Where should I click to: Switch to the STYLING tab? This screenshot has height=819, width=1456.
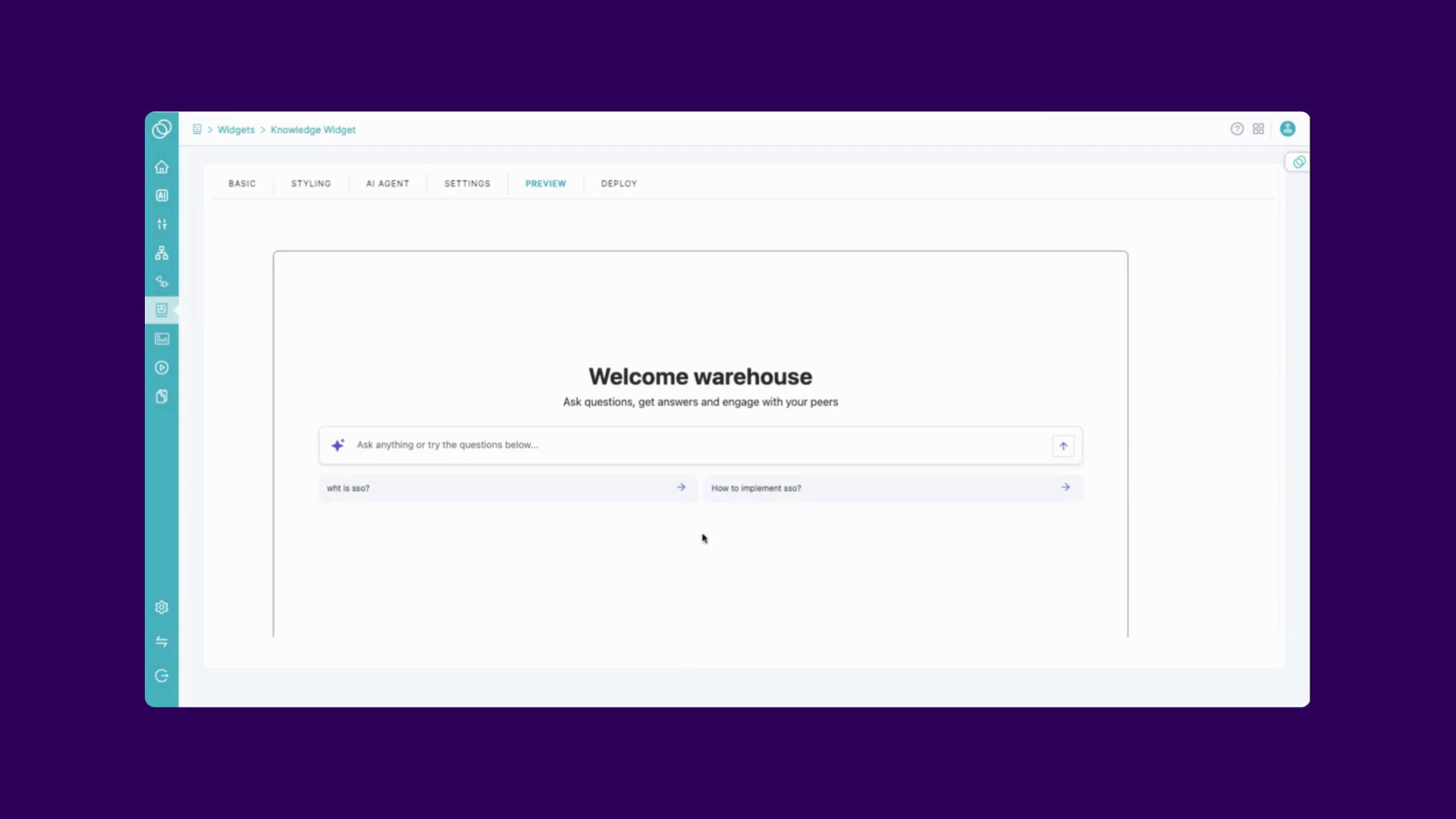pos(310,184)
